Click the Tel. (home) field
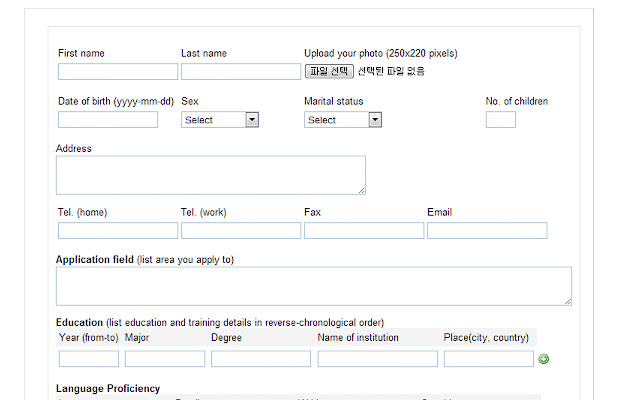The image size is (640, 400). tap(117, 231)
